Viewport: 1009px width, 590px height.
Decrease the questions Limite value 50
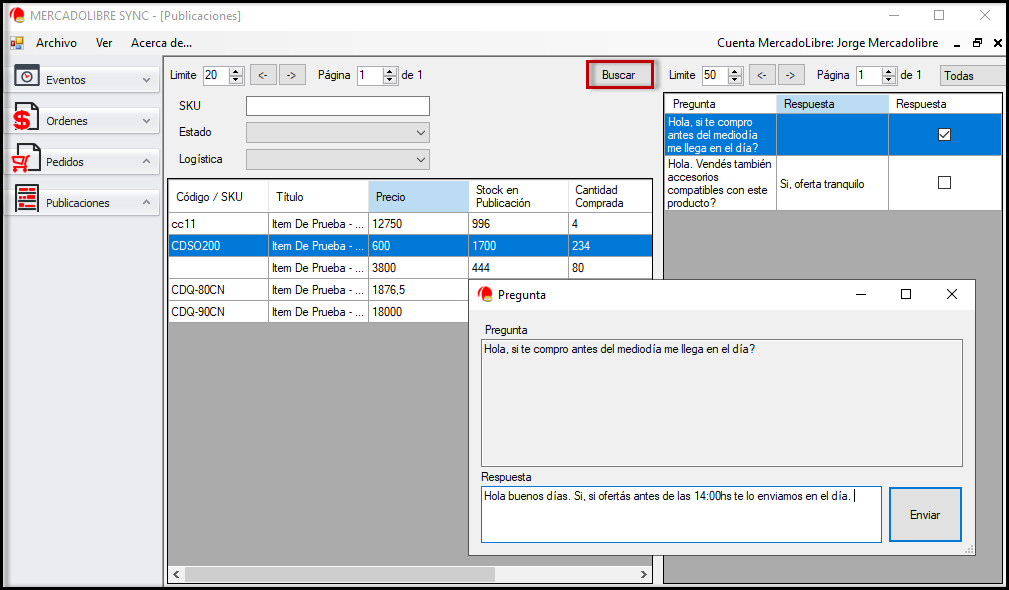click(x=735, y=79)
